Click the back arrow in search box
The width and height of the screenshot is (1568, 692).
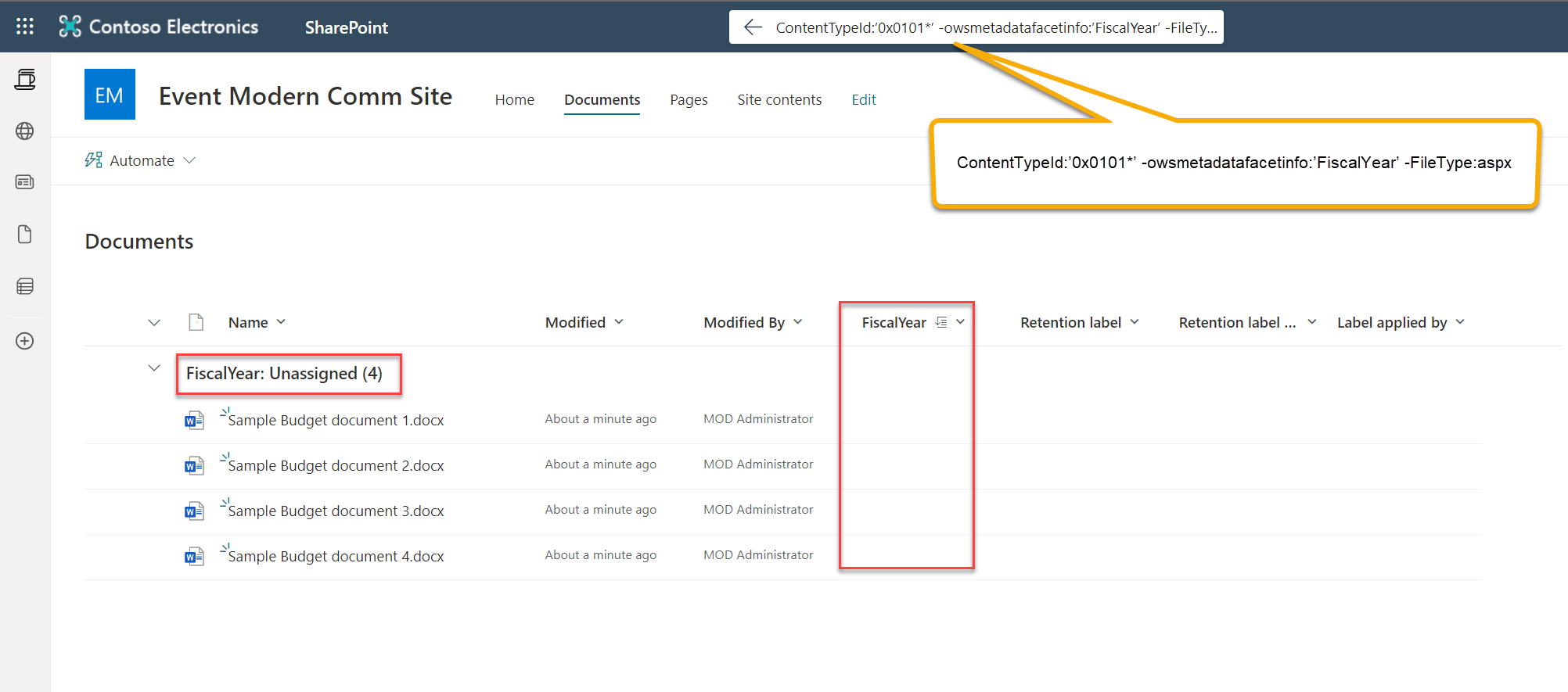coord(753,27)
